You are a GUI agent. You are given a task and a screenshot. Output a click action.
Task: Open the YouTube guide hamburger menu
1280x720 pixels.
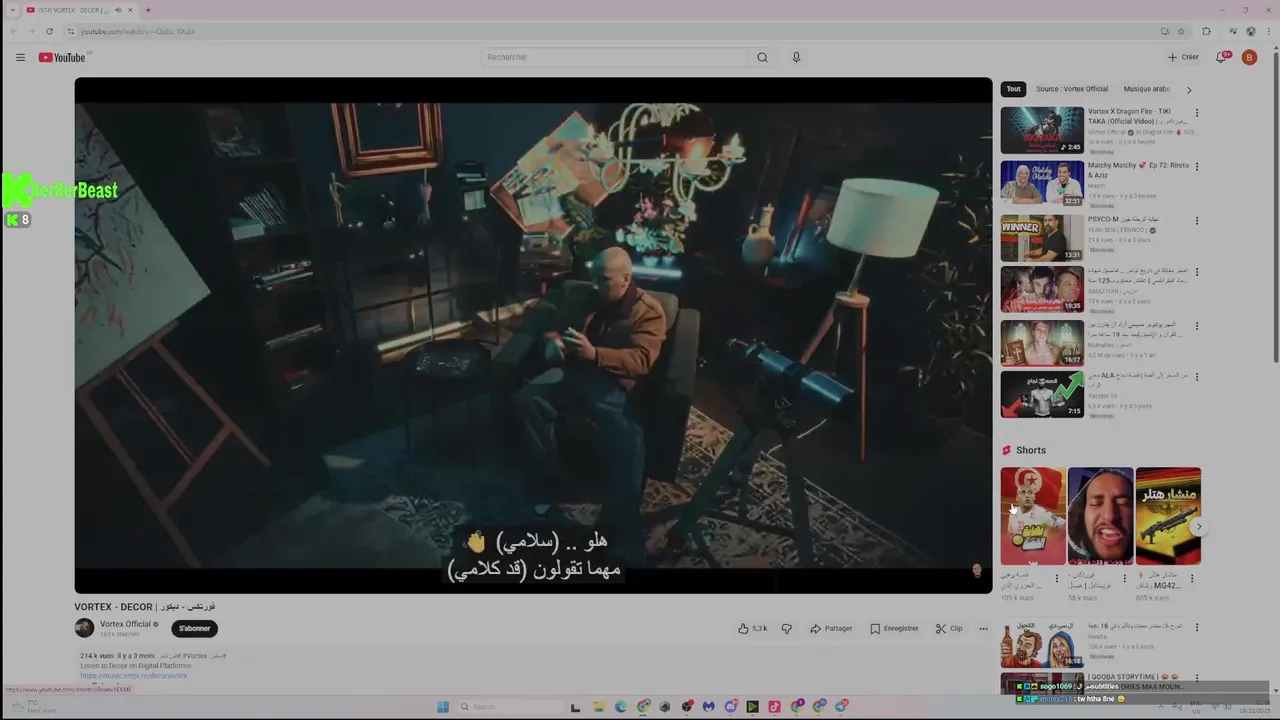pos(20,57)
